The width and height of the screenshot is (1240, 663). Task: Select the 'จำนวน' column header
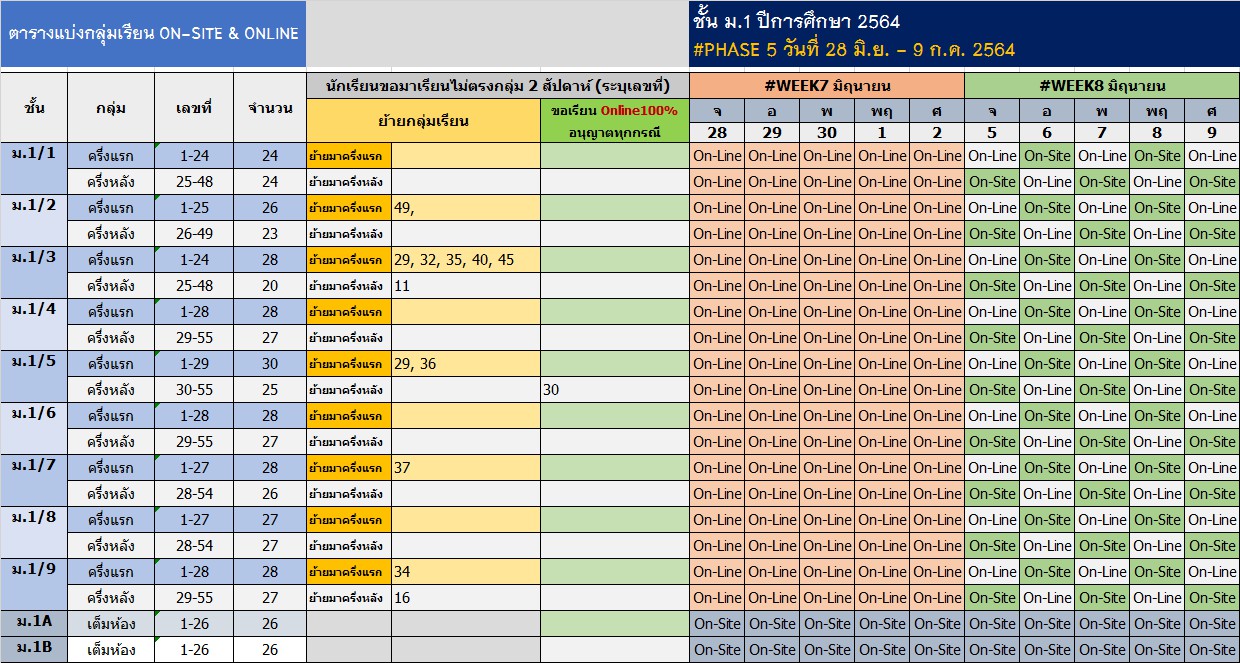click(x=270, y=107)
